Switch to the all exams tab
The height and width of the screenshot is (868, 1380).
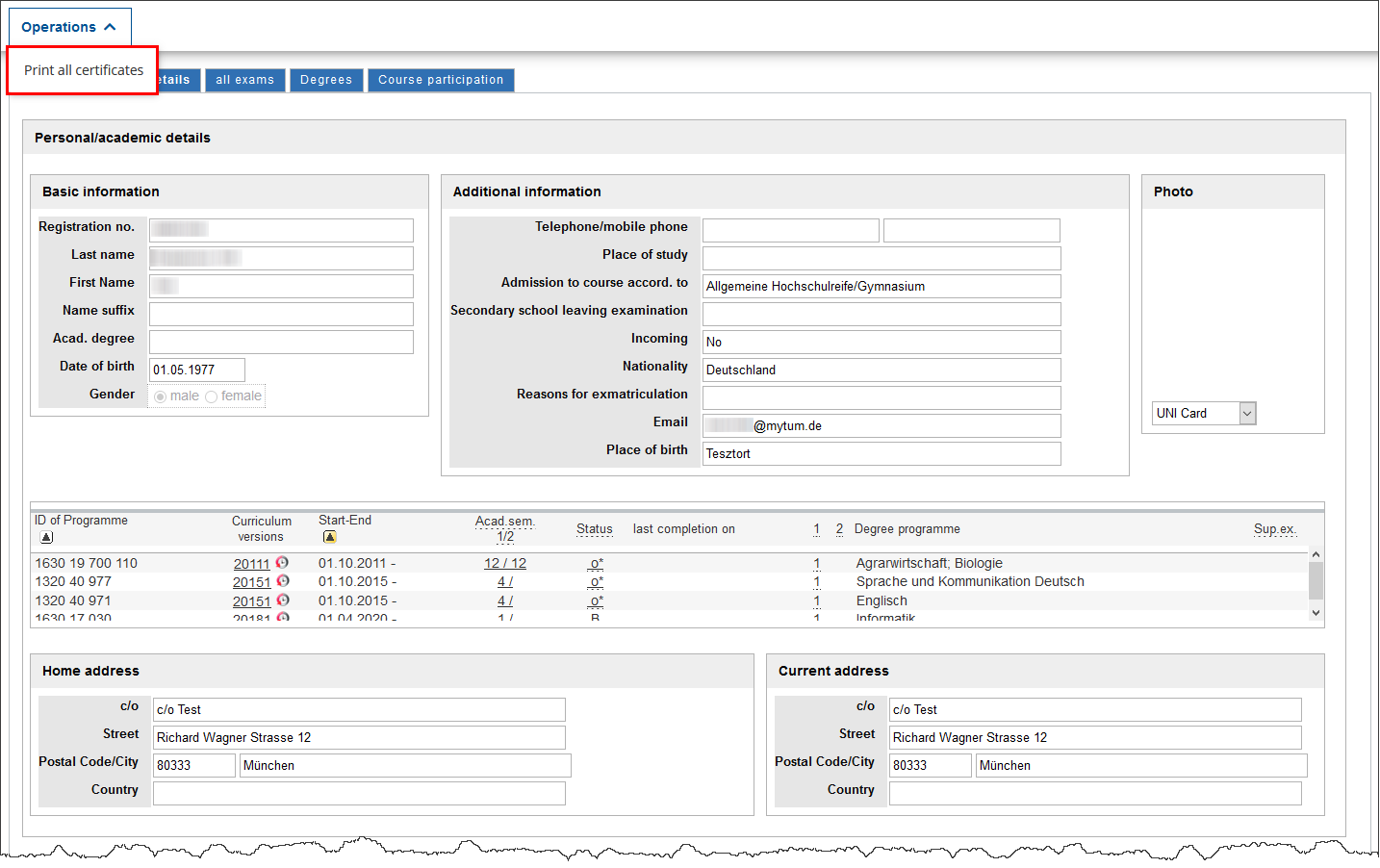244,80
